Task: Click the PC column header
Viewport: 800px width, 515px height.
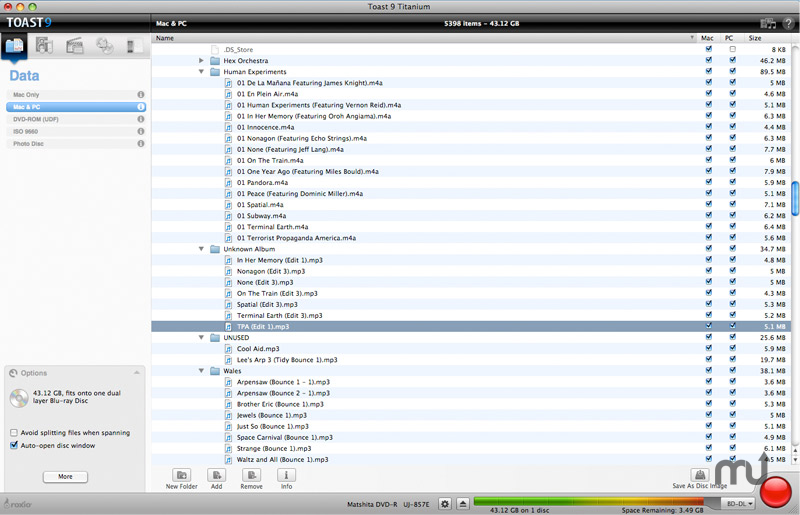Action: [x=730, y=38]
